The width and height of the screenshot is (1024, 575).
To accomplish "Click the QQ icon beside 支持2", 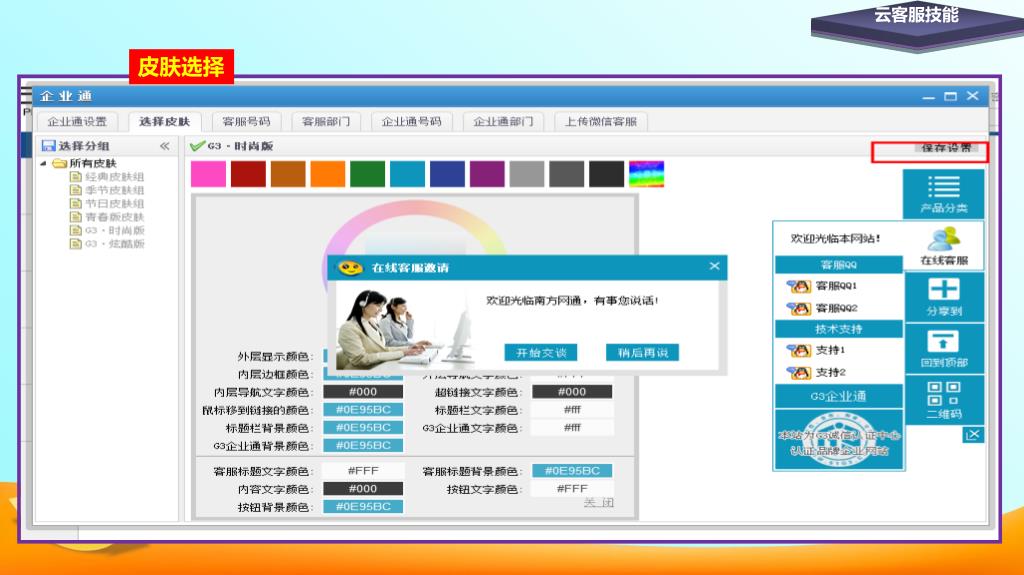I will 799,373.
